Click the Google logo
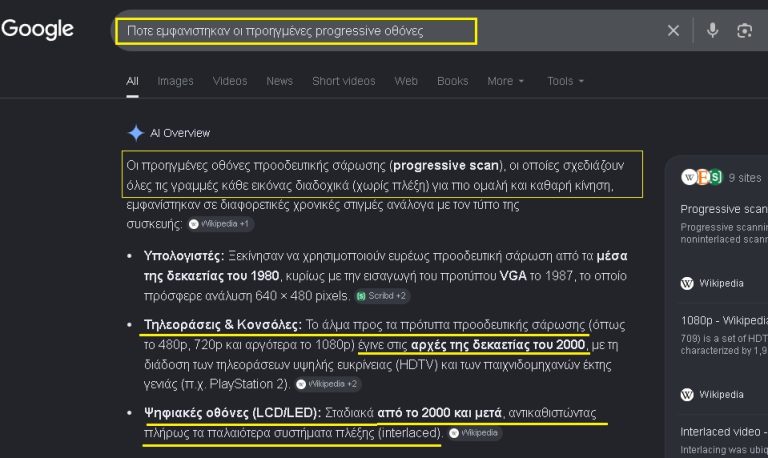The image size is (768, 458). click(x=37, y=29)
